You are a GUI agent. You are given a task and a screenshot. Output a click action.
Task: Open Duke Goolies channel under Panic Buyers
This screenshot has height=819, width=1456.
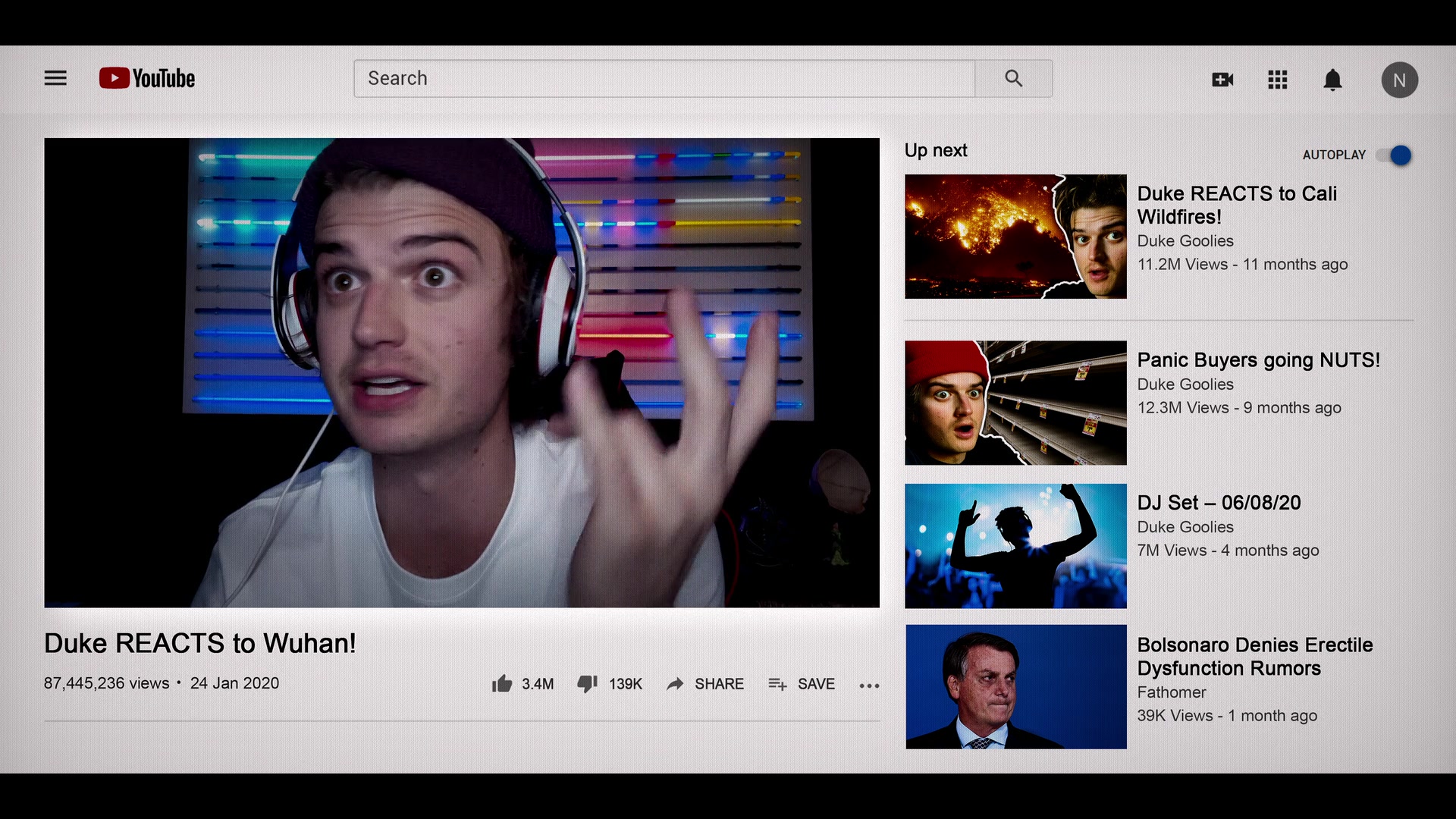[x=1185, y=384]
